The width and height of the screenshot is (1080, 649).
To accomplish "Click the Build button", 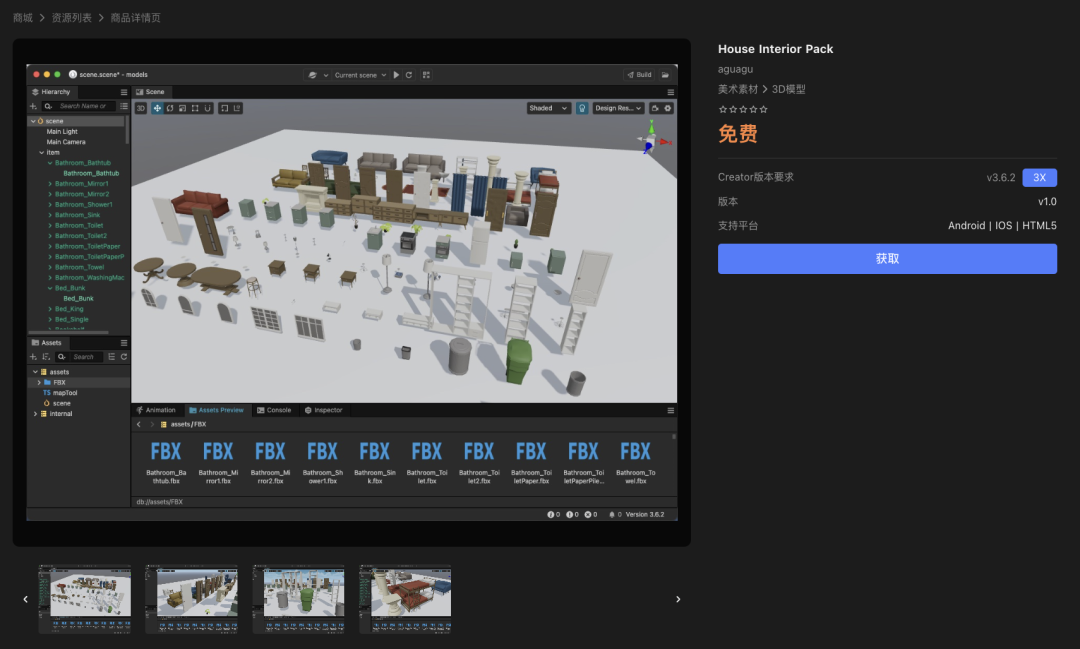I will coord(639,74).
